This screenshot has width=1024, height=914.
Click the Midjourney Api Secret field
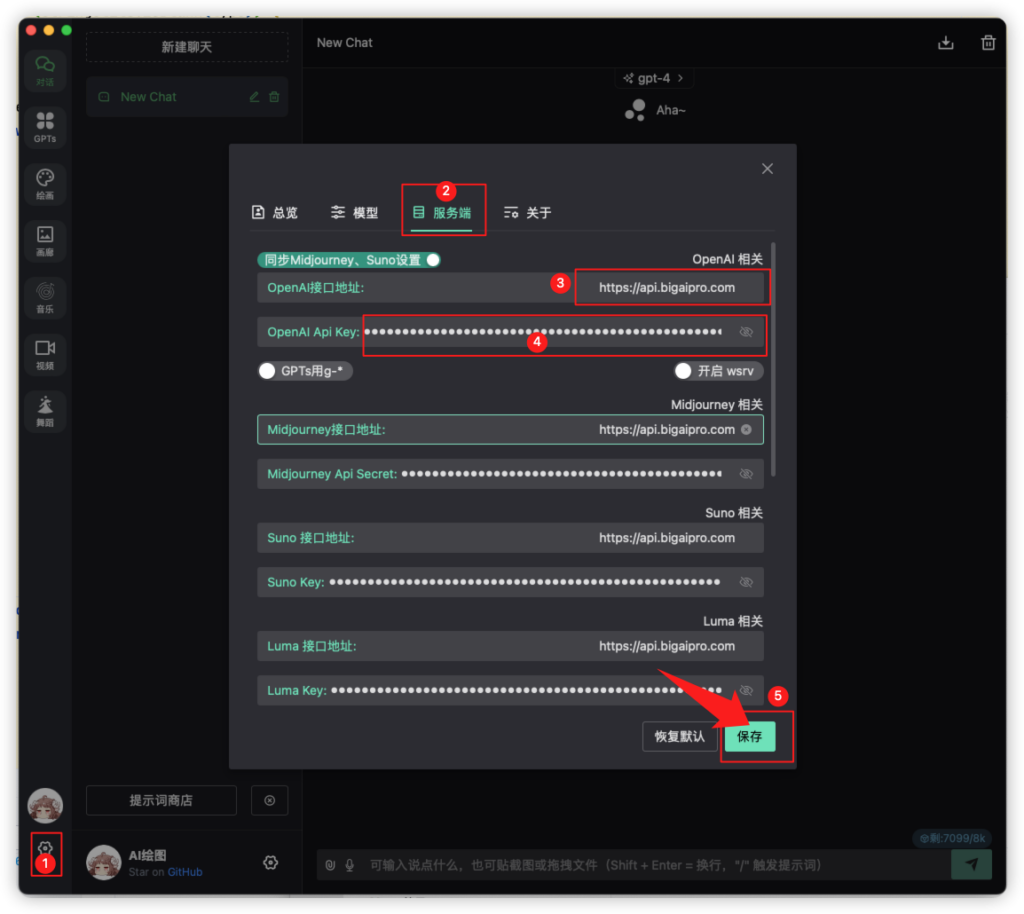[x=510, y=474]
